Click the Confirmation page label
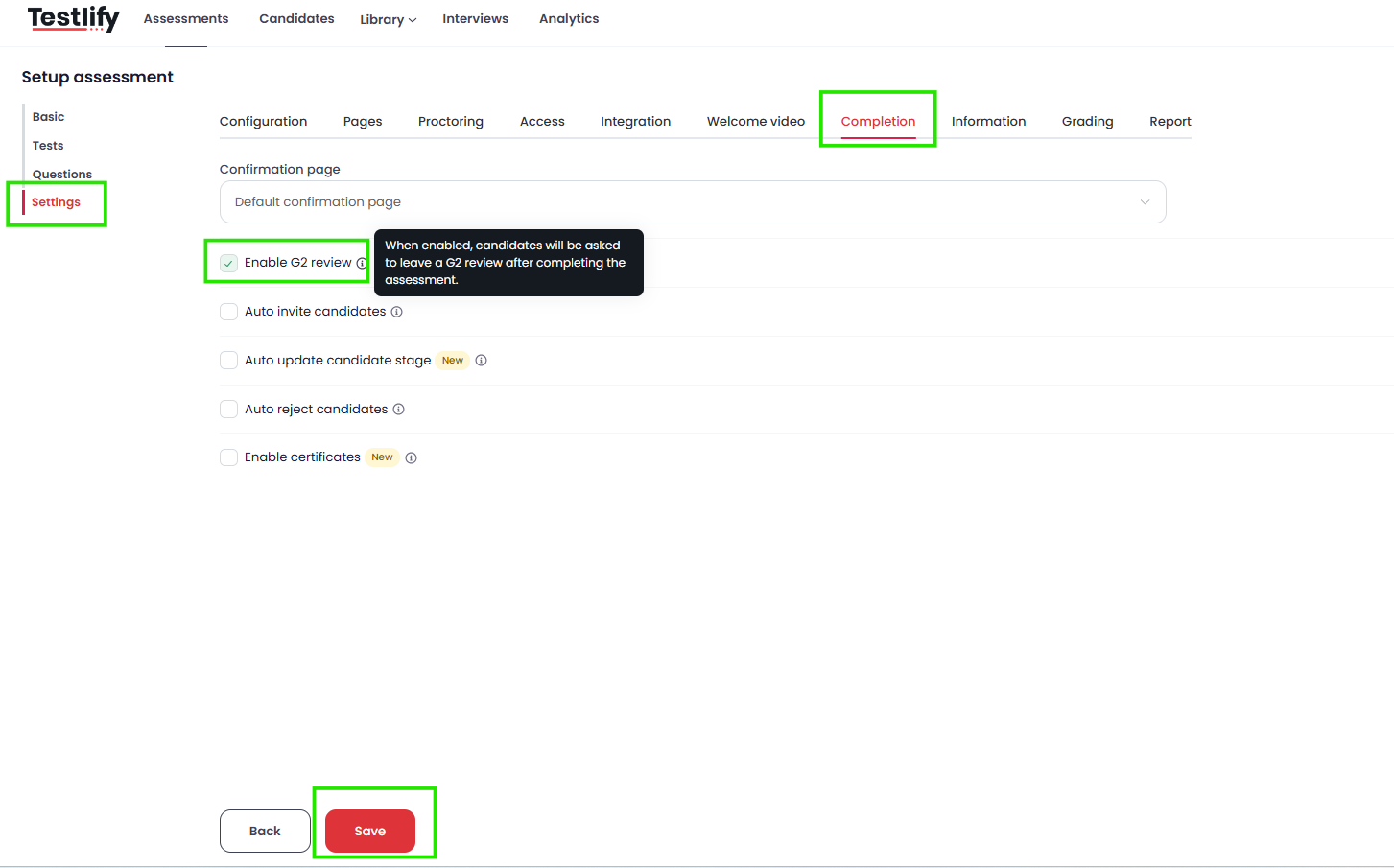 point(280,170)
